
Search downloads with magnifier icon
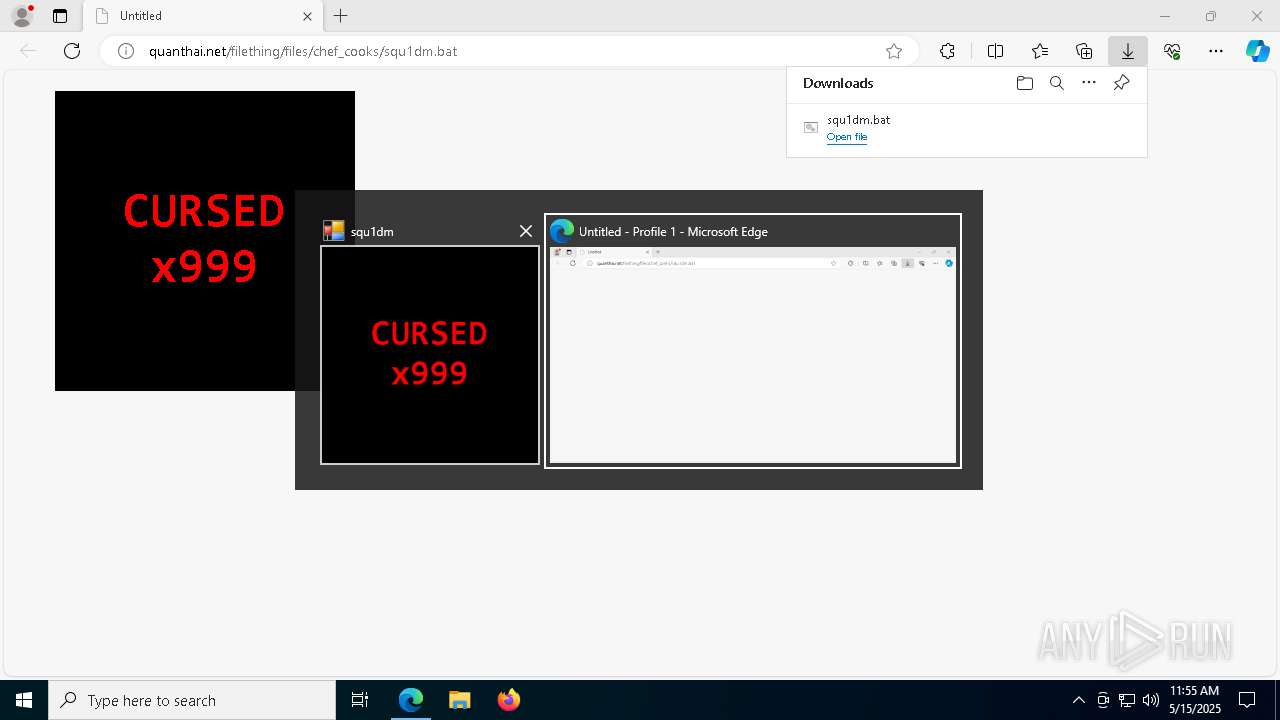coord(1057,83)
